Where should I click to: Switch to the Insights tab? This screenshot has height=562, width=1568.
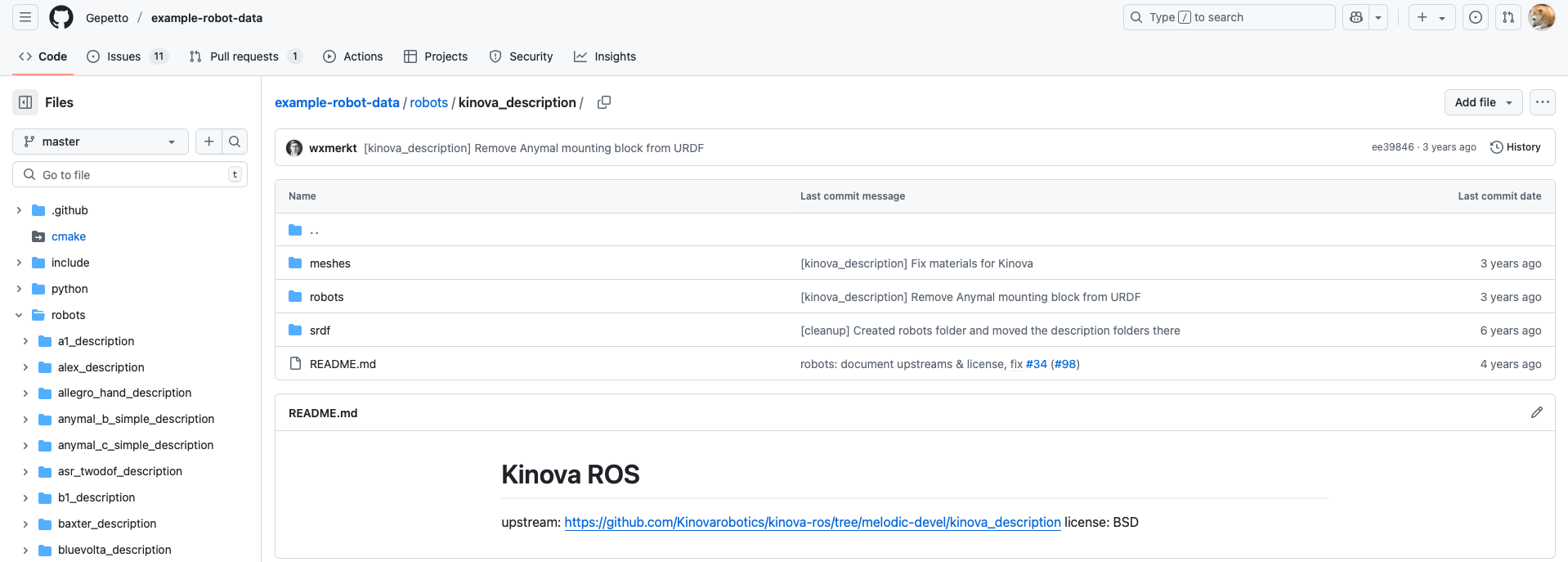click(605, 56)
